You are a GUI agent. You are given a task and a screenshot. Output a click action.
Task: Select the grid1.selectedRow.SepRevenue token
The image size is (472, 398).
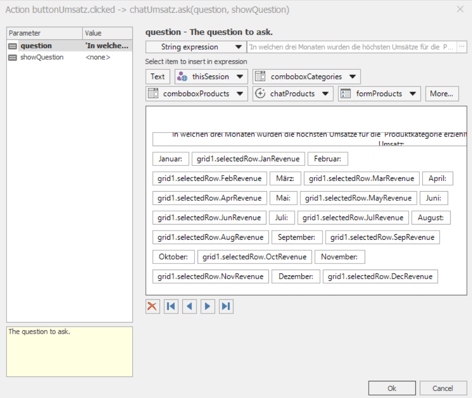[383, 238]
